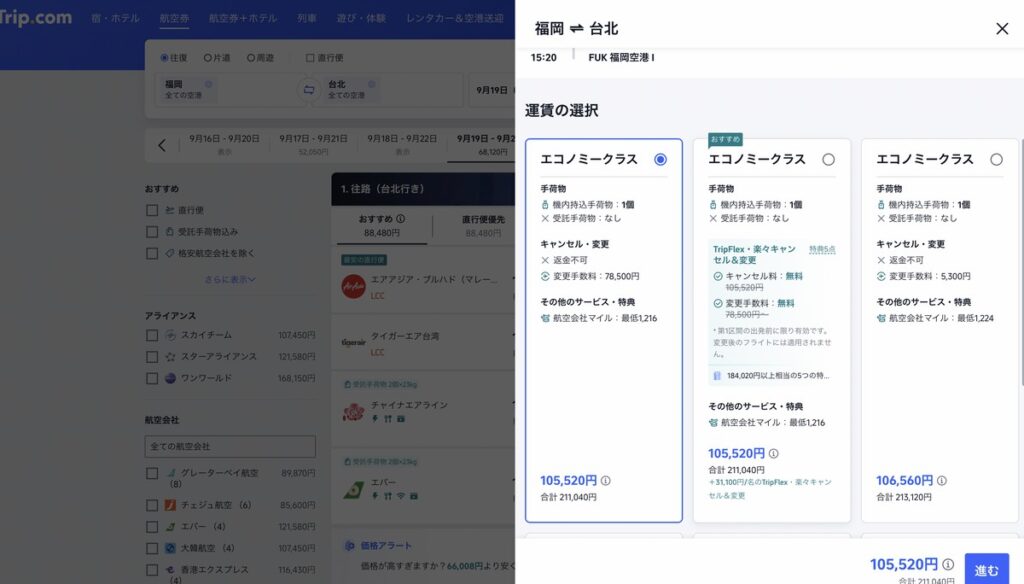Click info icon next to bottom total price
Viewport: 1024px width, 584px height.
(x=948, y=564)
